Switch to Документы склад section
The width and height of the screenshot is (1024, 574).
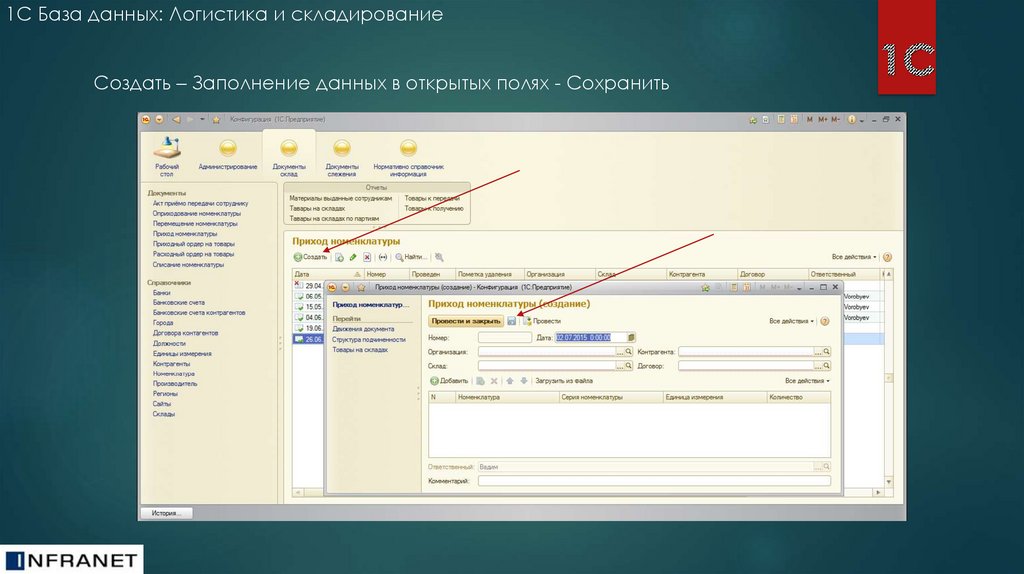[289, 157]
